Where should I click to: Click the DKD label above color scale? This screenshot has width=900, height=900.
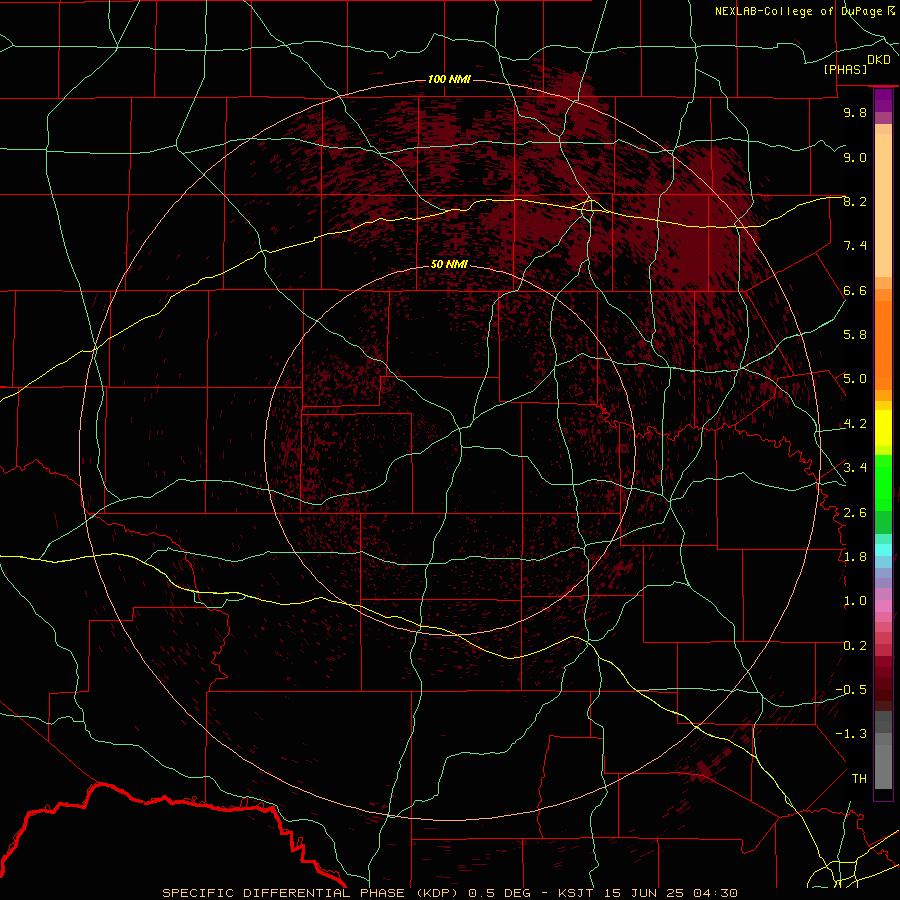click(879, 60)
